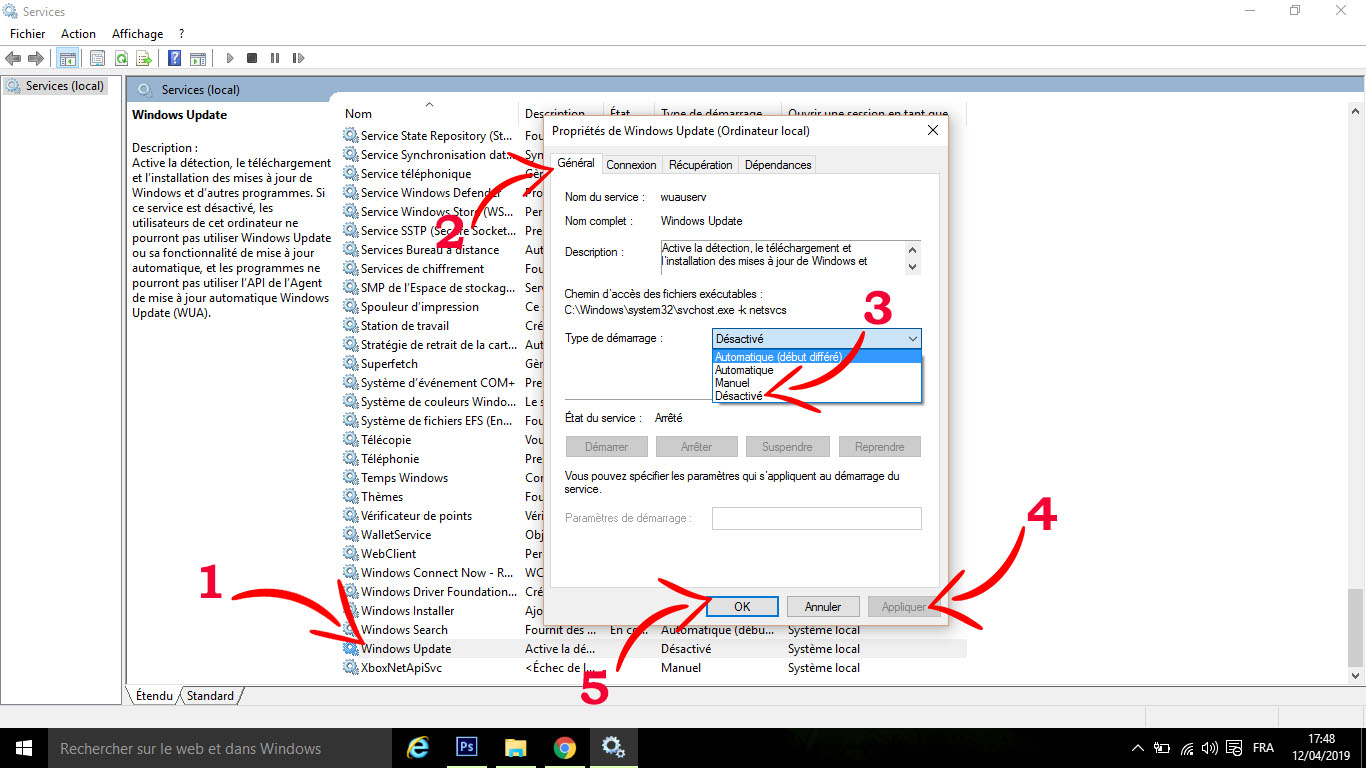Click the Appliquer button
Image resolution: width=1366 pixels, height=768 pixels.
[x=904, y=606]
